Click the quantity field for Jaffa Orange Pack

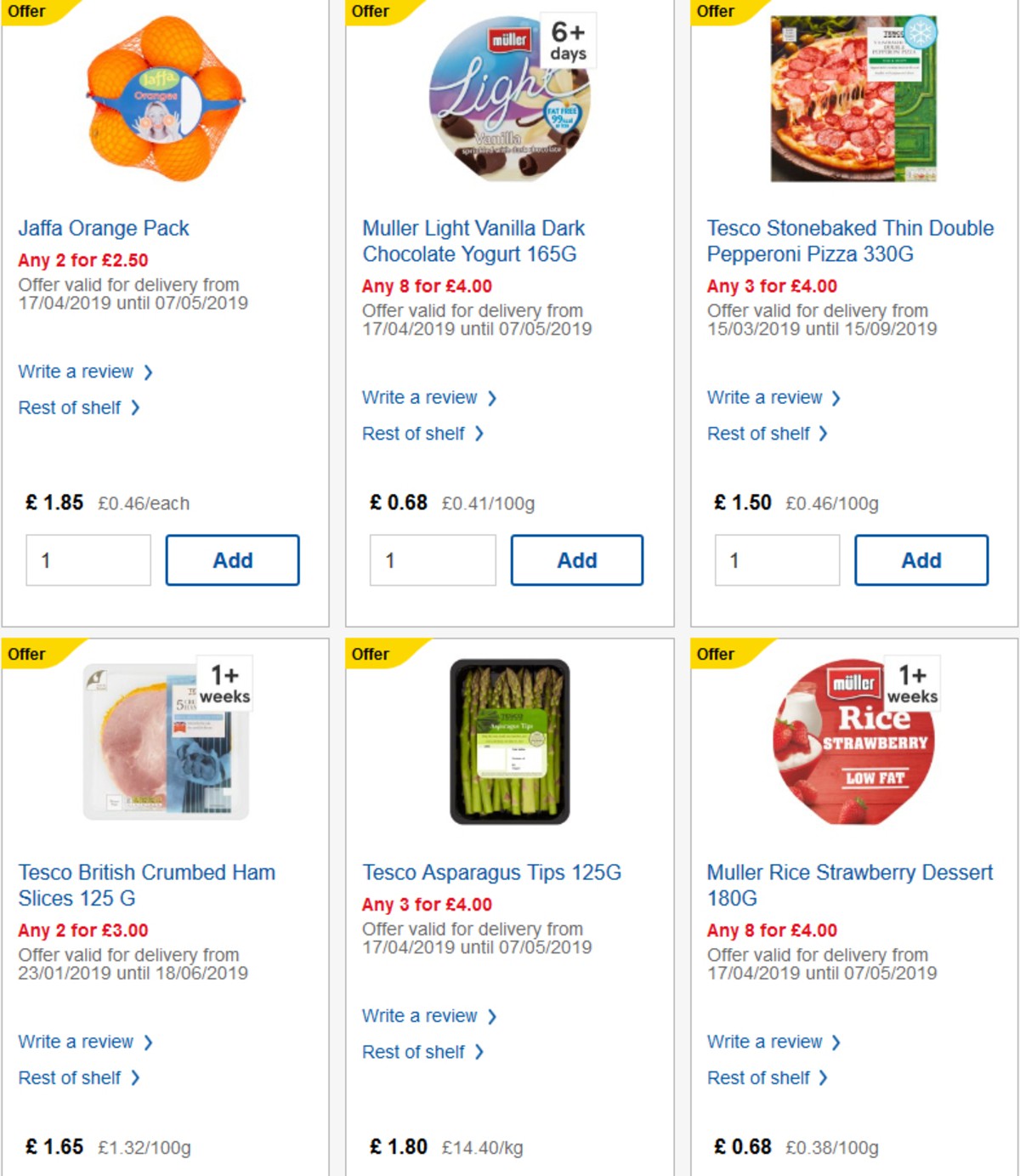(x=87, y=560)
